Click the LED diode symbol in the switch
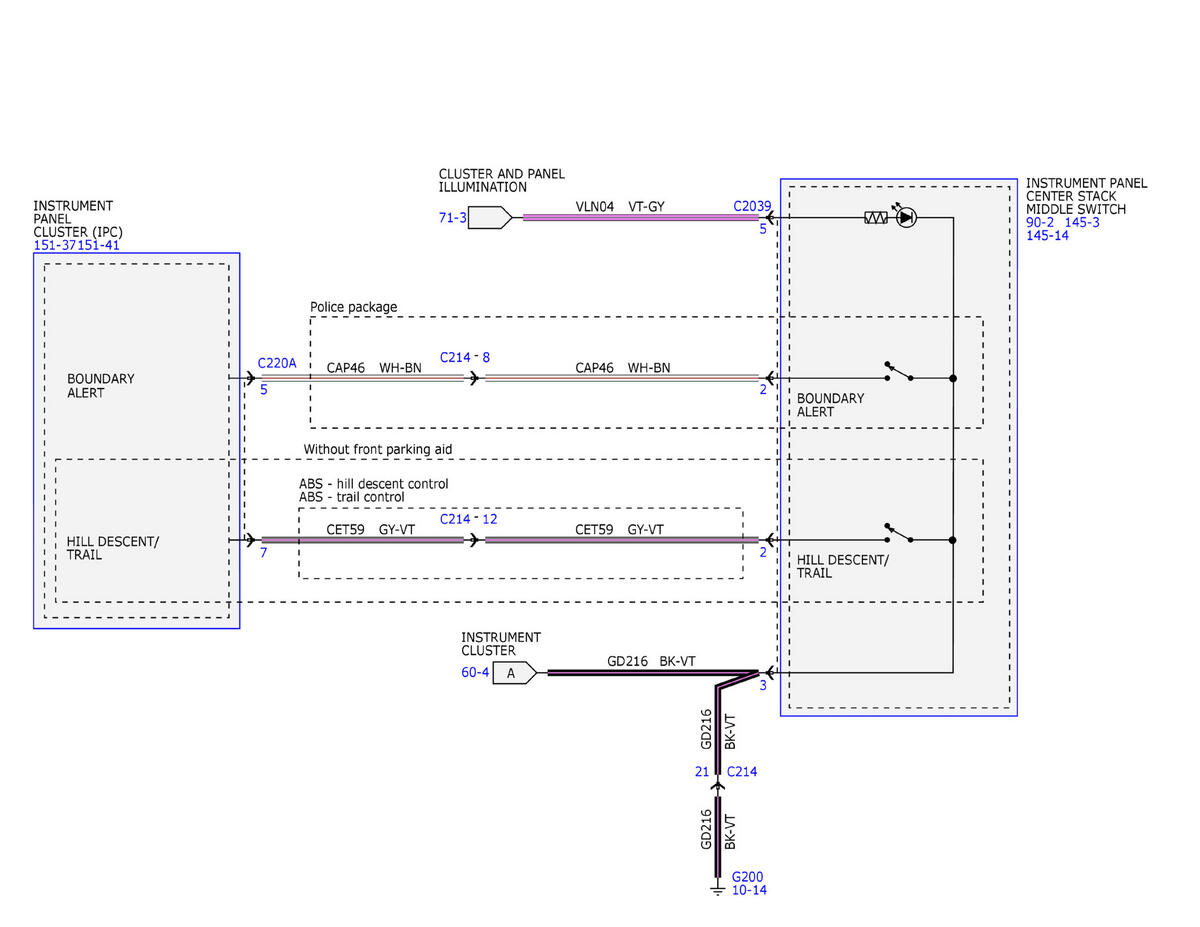 point(906,217)
